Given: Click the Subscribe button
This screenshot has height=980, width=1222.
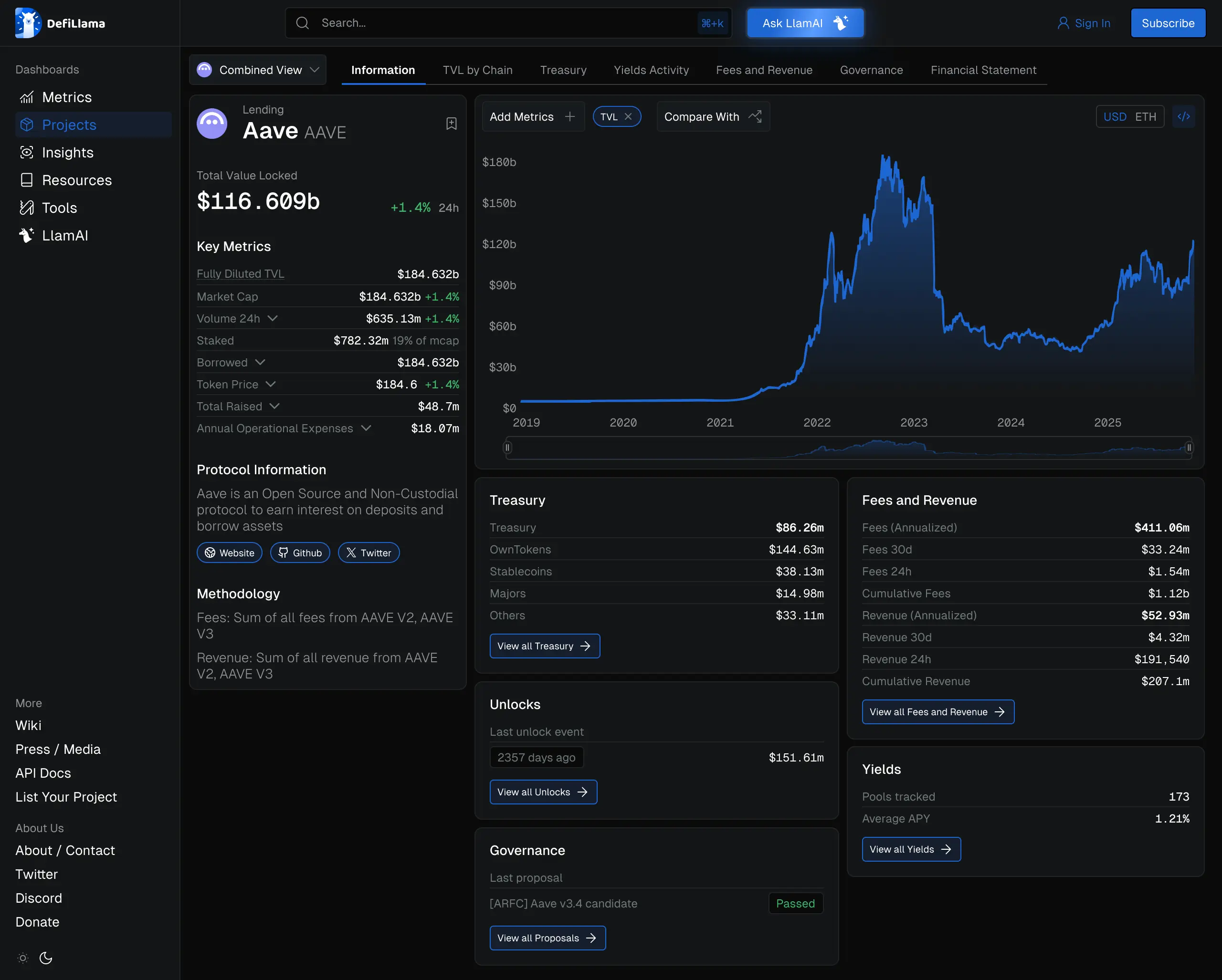Looking at the screenshot, I should click(1168, 23).
